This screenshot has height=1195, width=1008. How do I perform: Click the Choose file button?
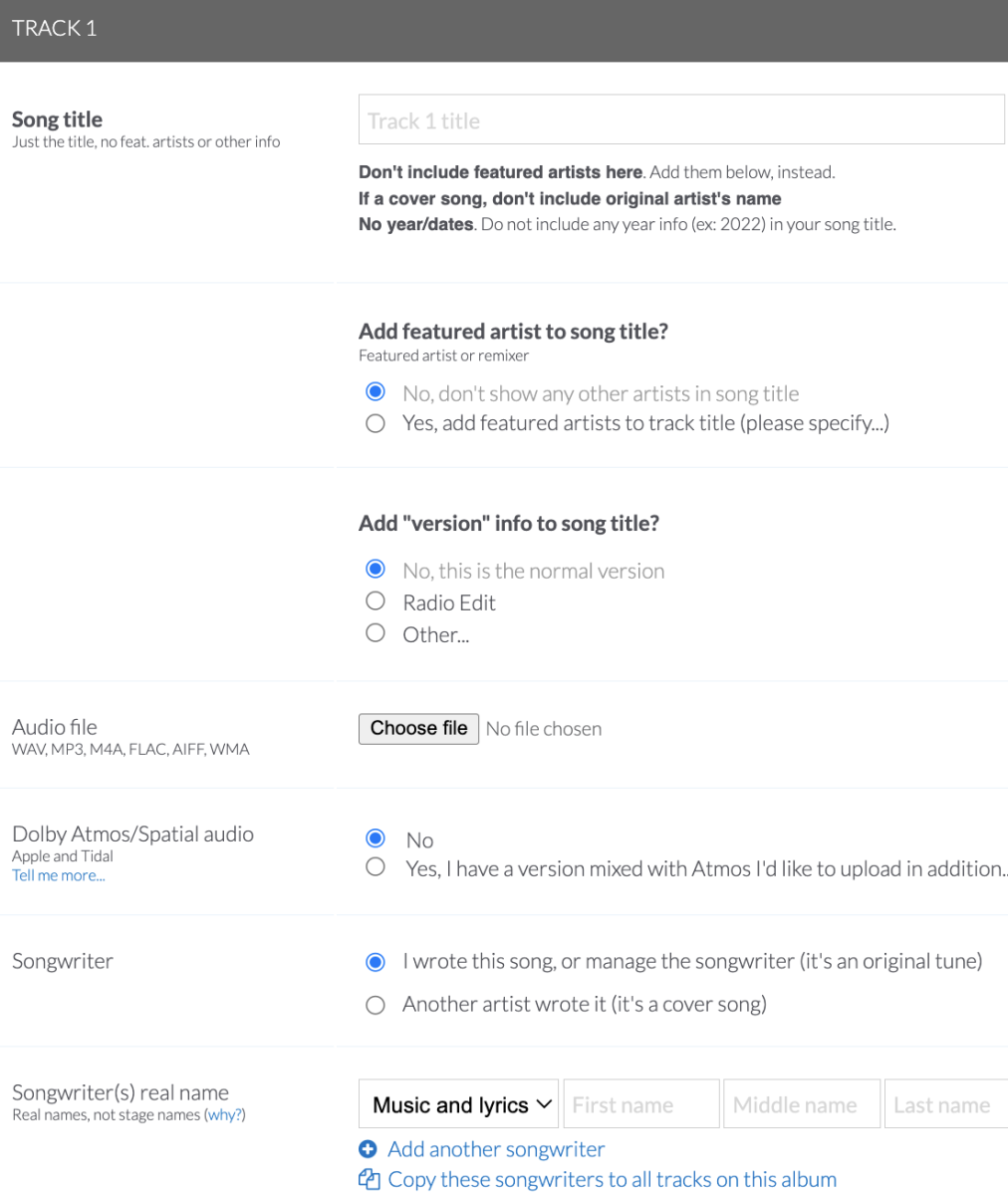419,729
